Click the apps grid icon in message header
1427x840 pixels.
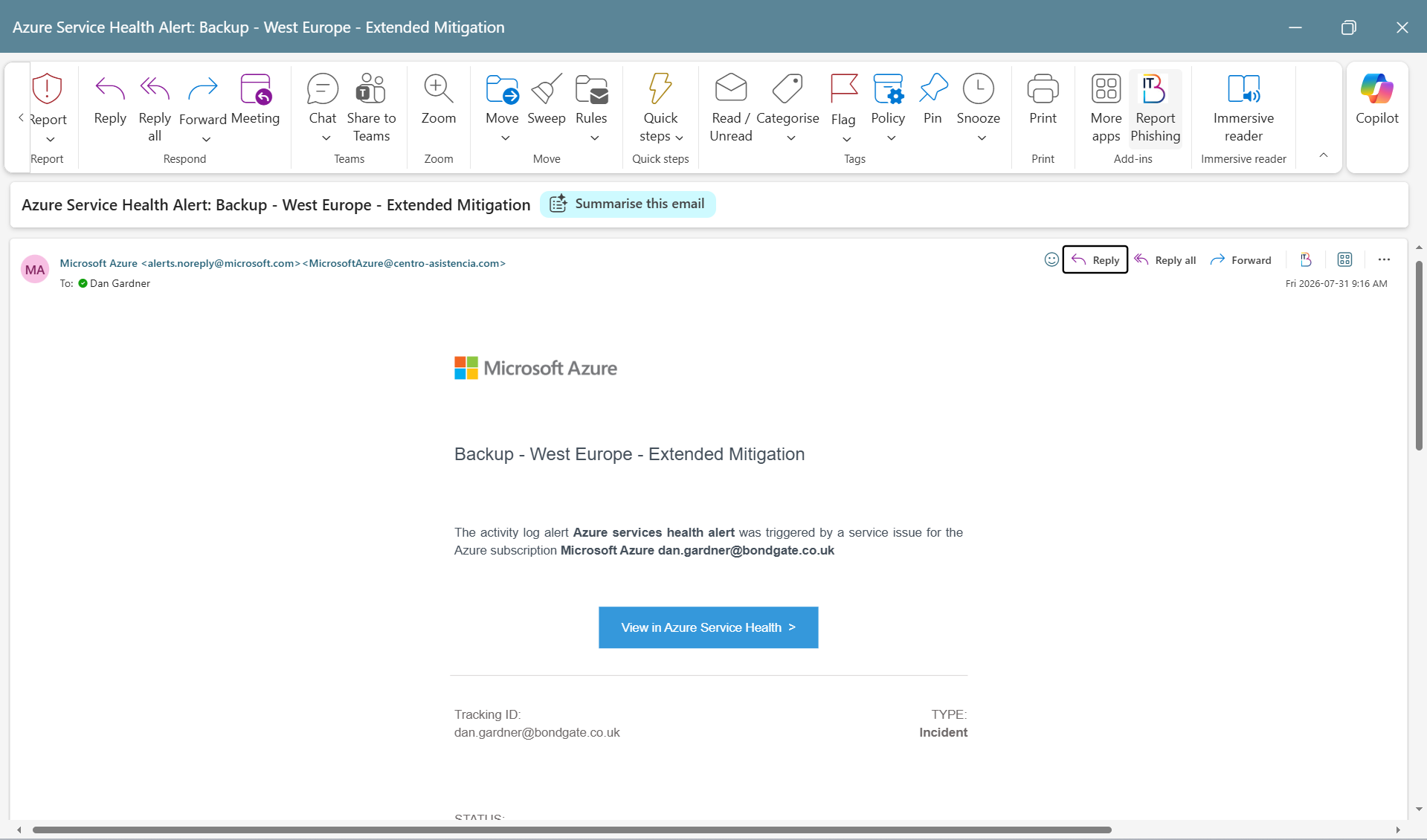tap(1344, 259)
